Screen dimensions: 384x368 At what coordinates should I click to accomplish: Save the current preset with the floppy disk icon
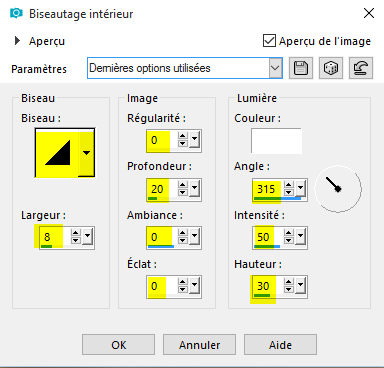click(x=301, y=68)
